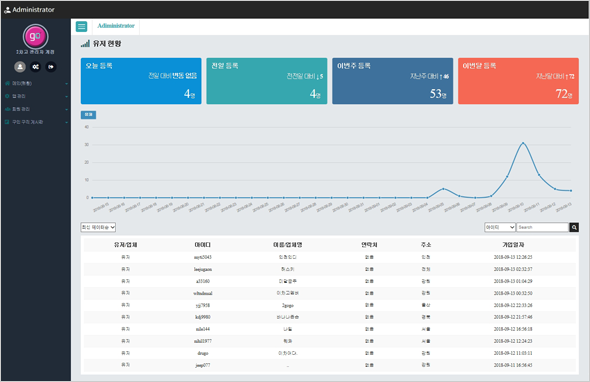
Task: Click the peak data point on the chart
Action: point(523,143)
